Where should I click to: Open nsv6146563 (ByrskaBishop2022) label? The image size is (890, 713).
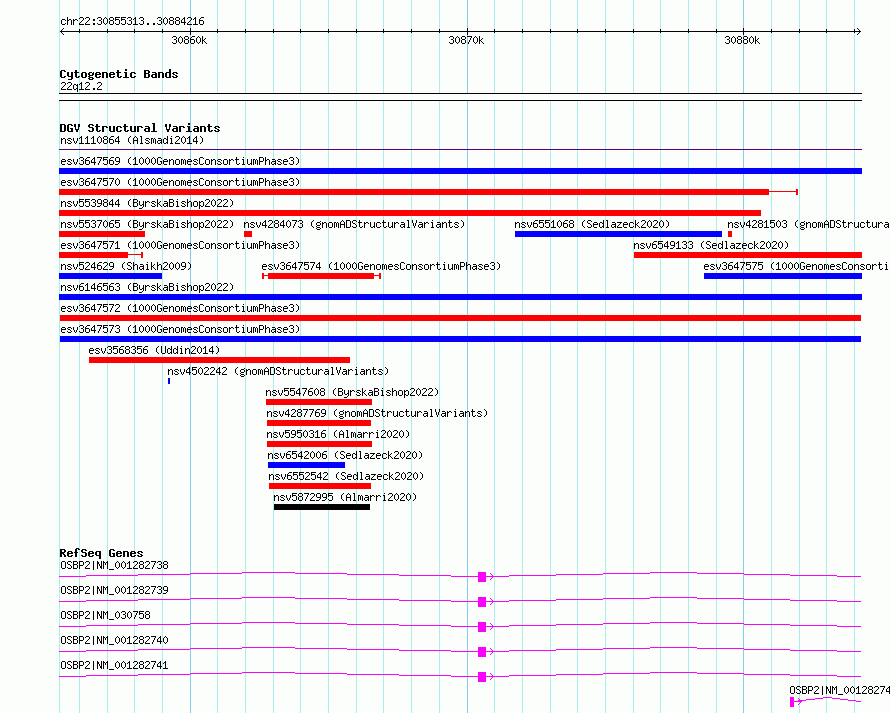pyautogui.click(x=147, y=287)
